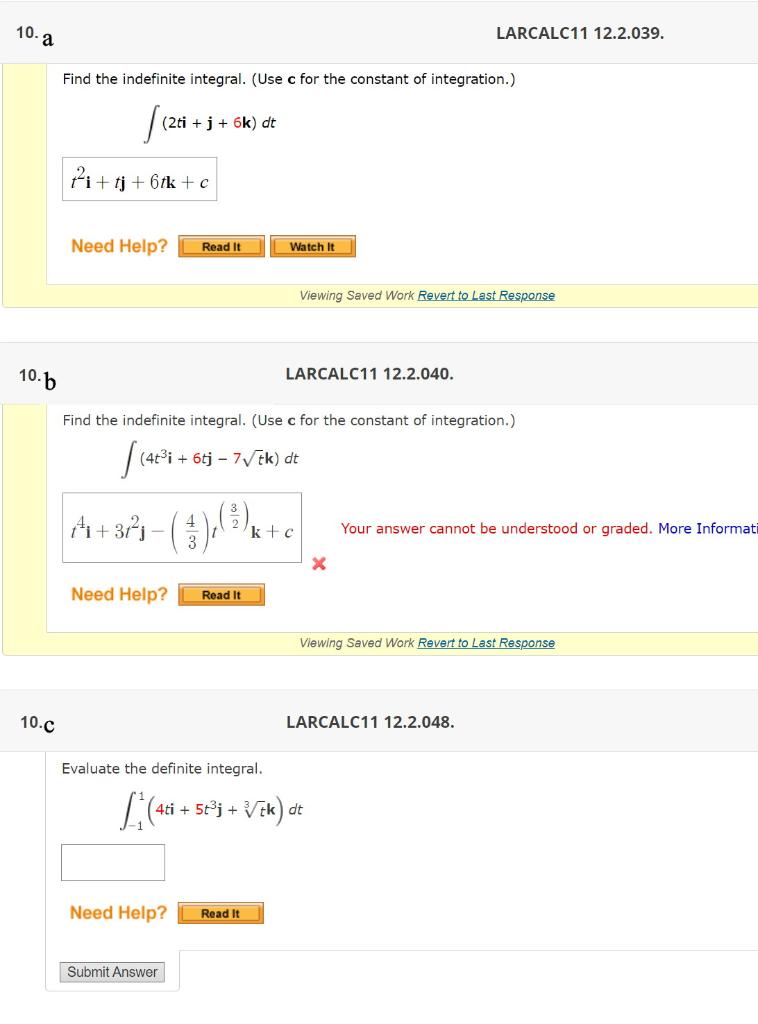Click the Need Help? label in 10c
758x1024 pixels.
coord(118,912)
